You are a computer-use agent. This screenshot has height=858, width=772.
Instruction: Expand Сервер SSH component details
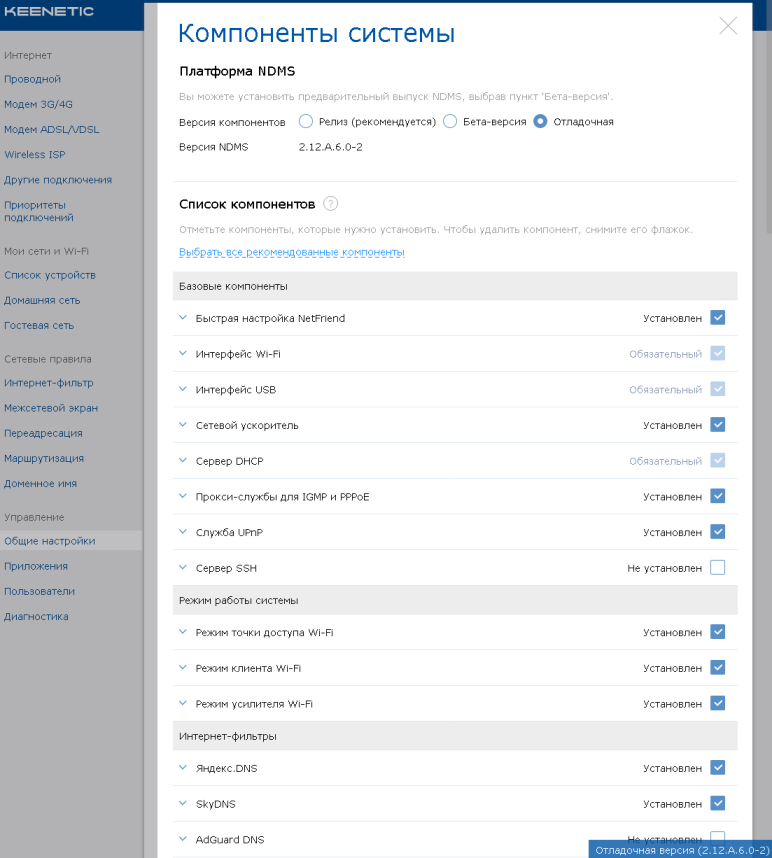[x=183, y=567]
